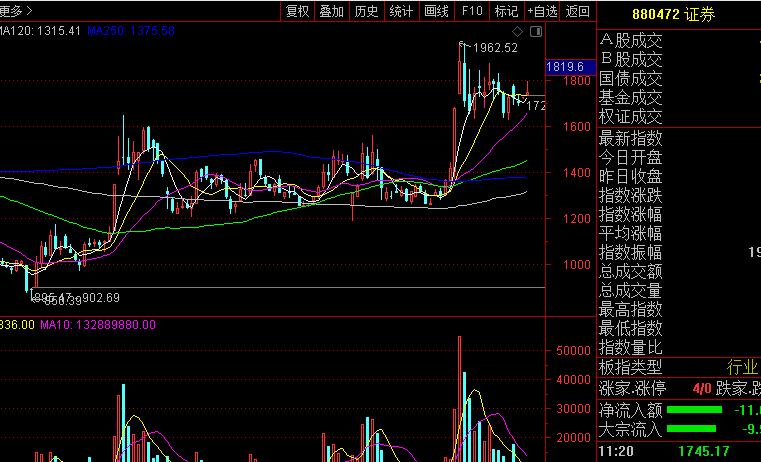Click the 50000 volume axis label
The width and height of the screenshot is (761, 462).
[x=573, y=350]
